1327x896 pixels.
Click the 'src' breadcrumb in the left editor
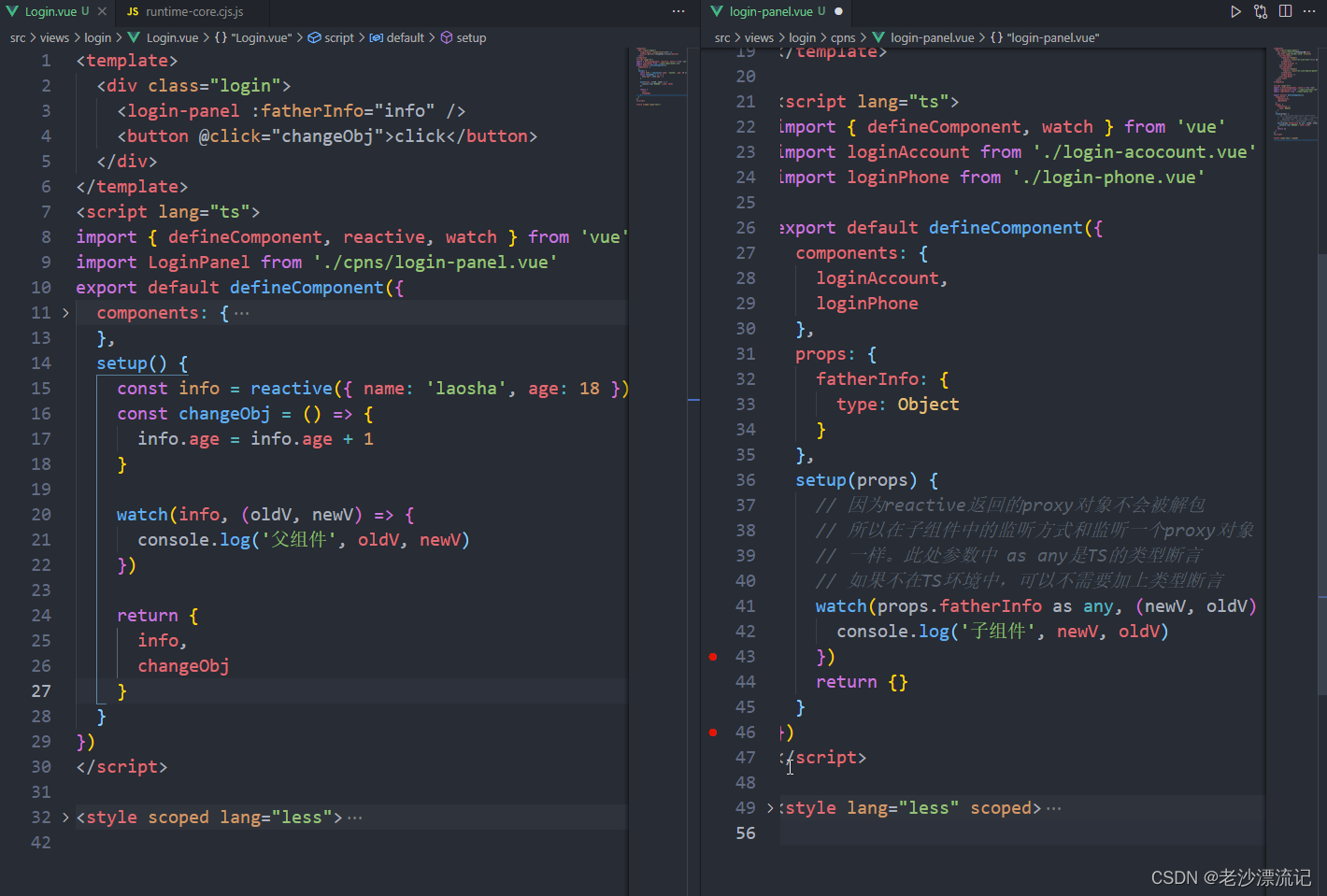18,37
